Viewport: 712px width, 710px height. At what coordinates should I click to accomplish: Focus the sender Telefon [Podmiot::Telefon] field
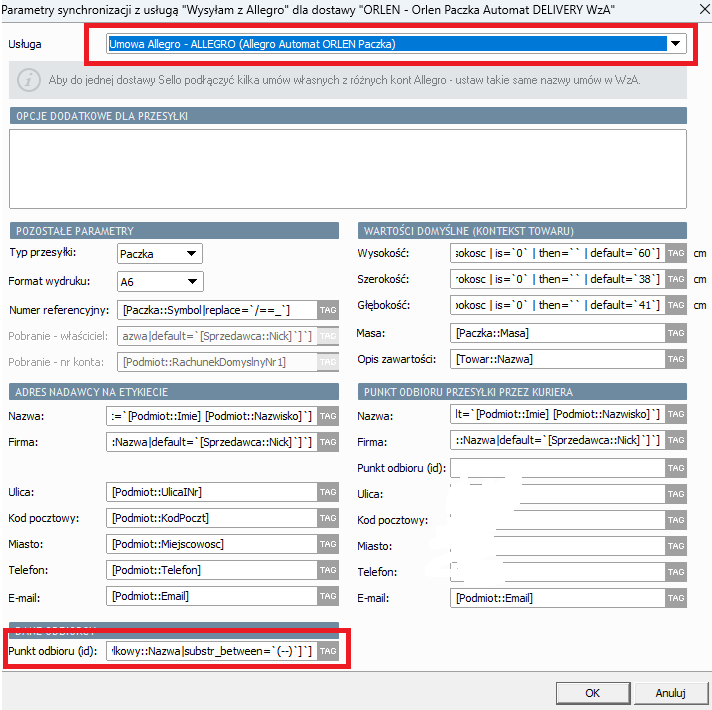click(x=212, y=570)
